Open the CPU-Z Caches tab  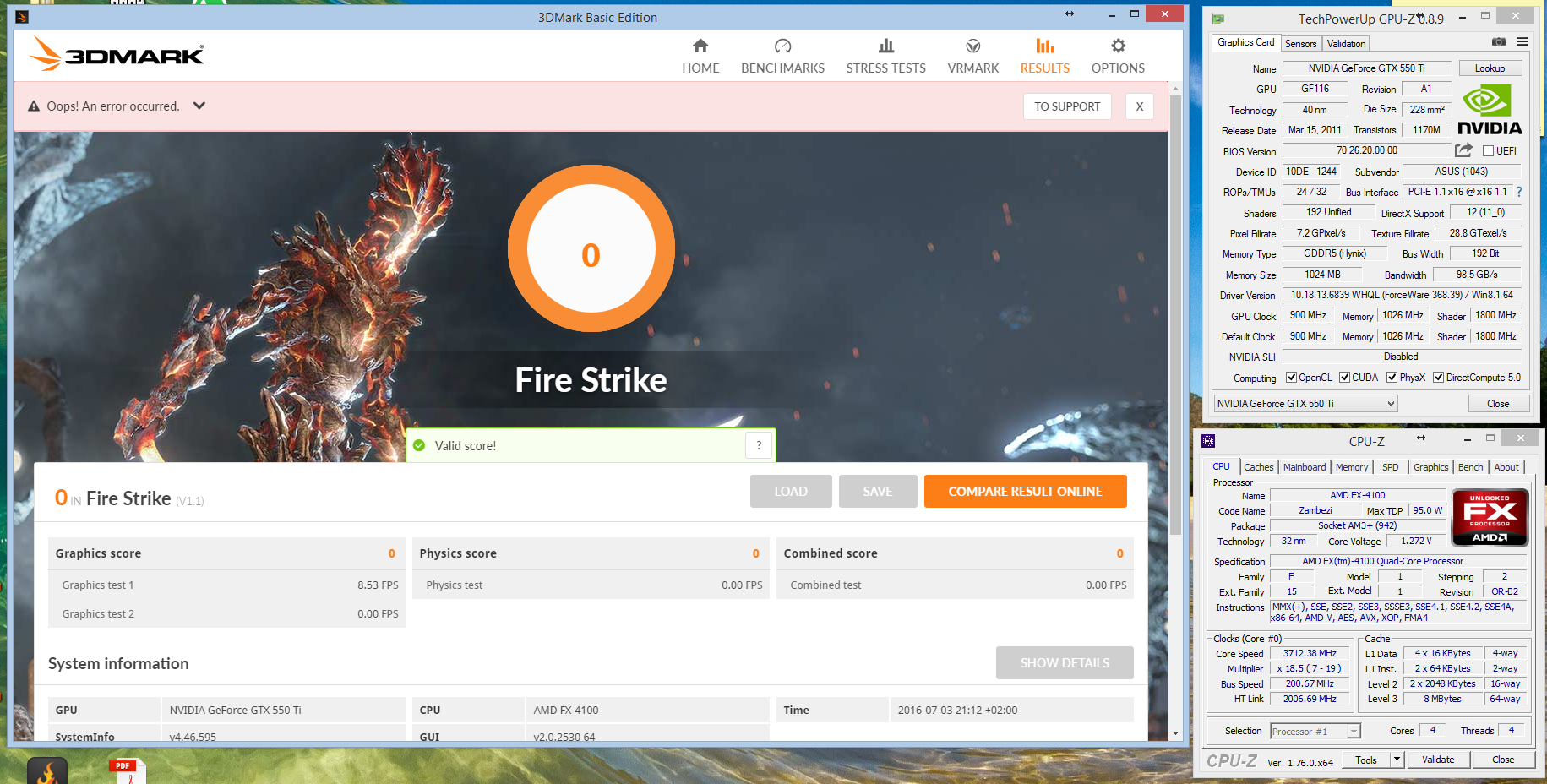point(1258,467)
